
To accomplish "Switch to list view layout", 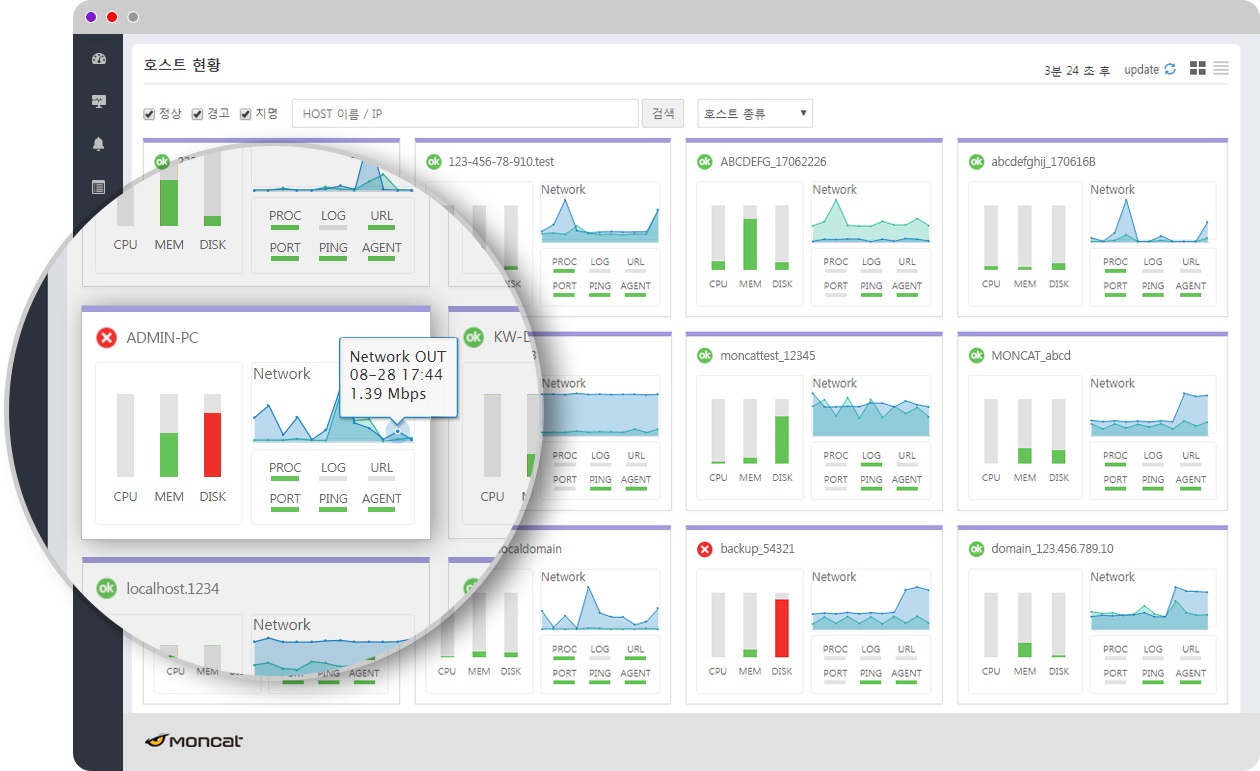I will click(x=1221, y=68).
